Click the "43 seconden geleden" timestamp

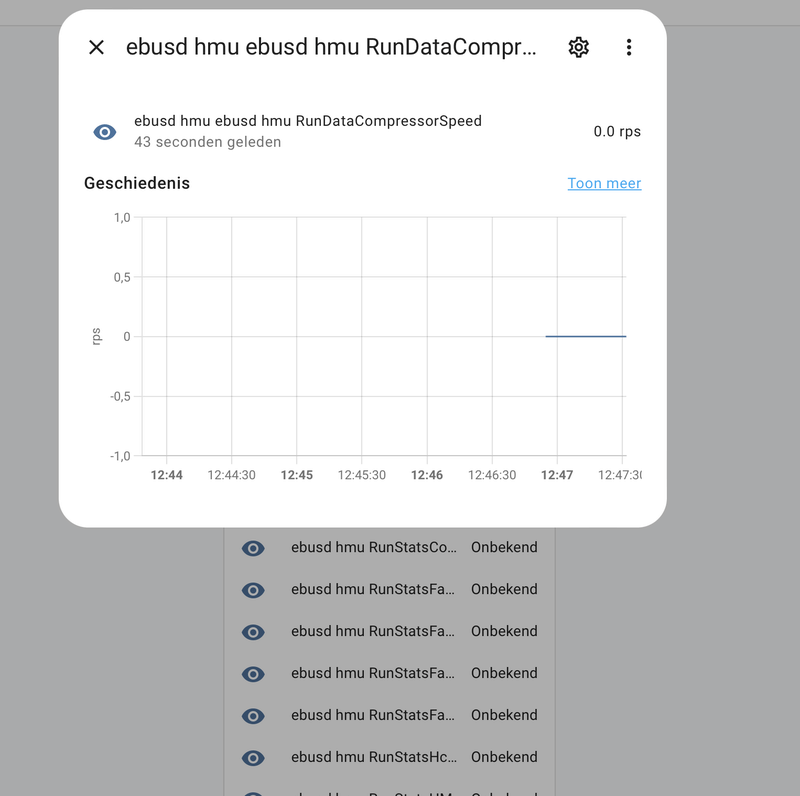(x=207, y=142)
